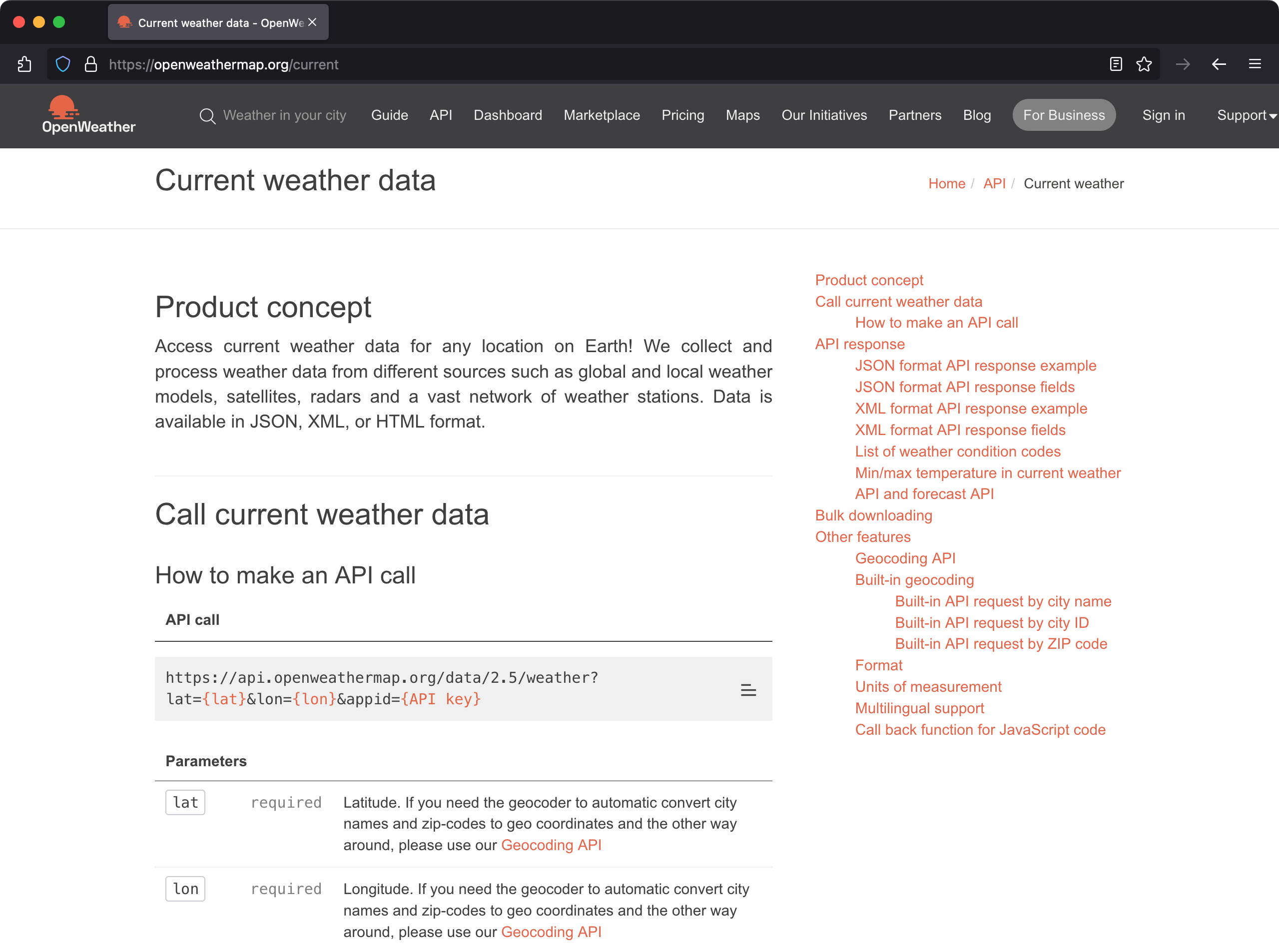Close the Current weather data tab
Image resolution: width=1279 pixels, height=952 pixels.
point(312,22)
